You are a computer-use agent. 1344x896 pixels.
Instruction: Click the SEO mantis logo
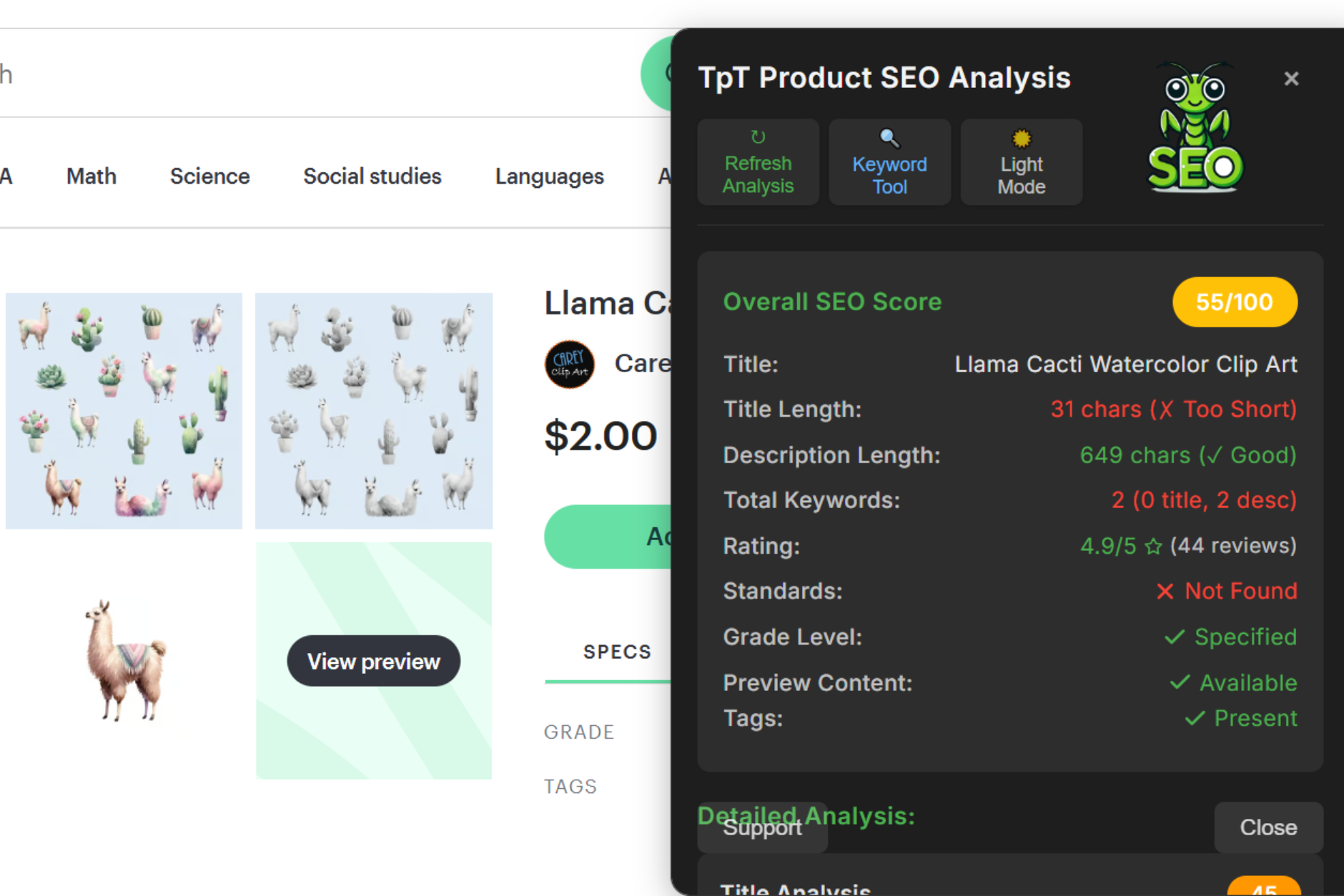1195,127
